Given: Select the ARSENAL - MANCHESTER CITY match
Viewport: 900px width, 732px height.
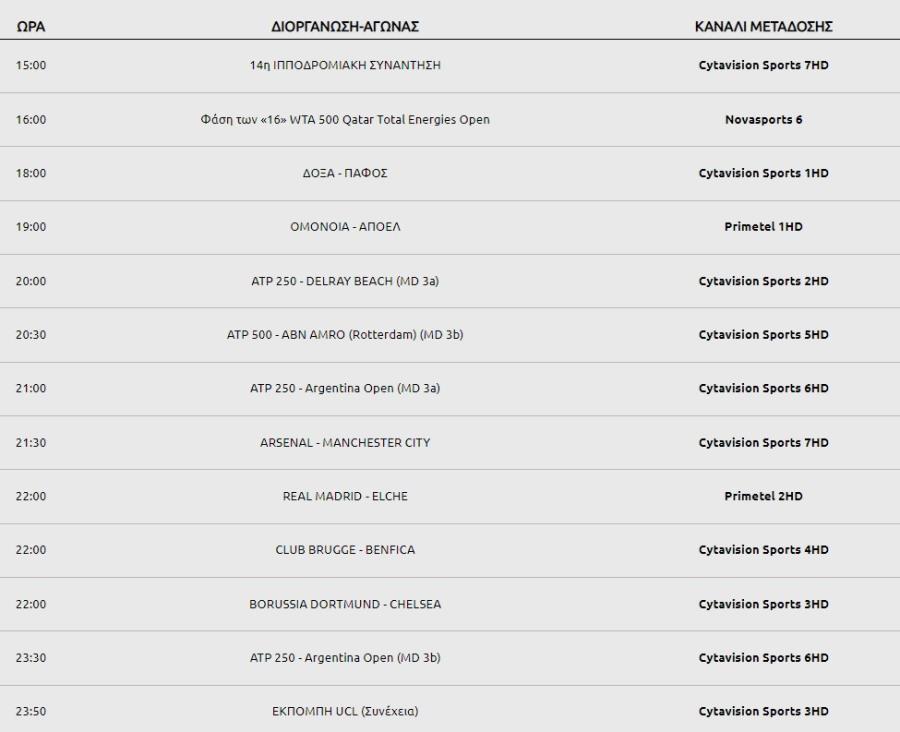Looking at the screenshot, I should [345, 442].
